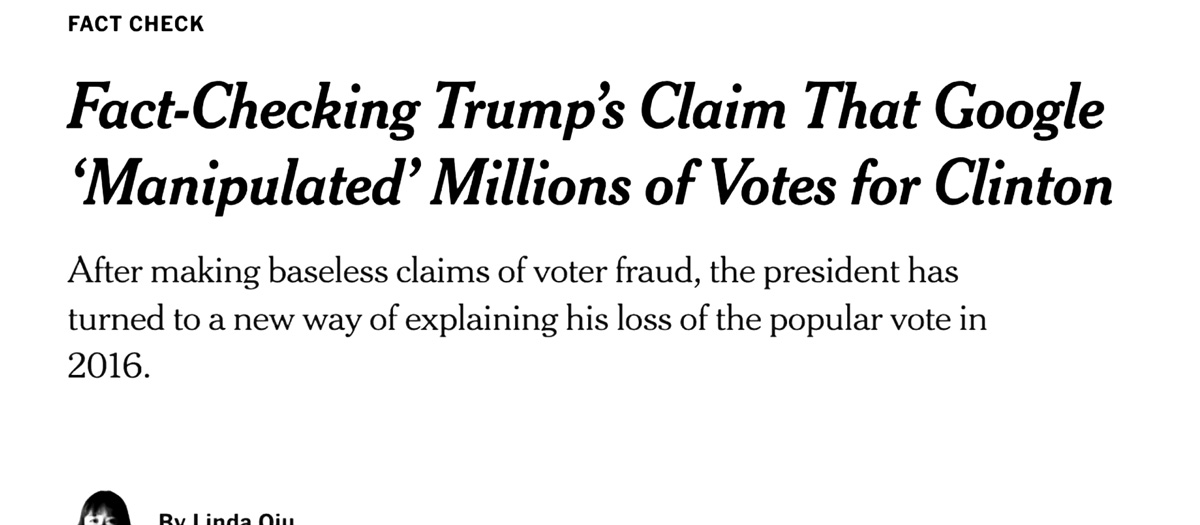1200x525 pixels.
Task: Click the word After starting the summary
Action: pyautogui.click(x=97, y=272)
